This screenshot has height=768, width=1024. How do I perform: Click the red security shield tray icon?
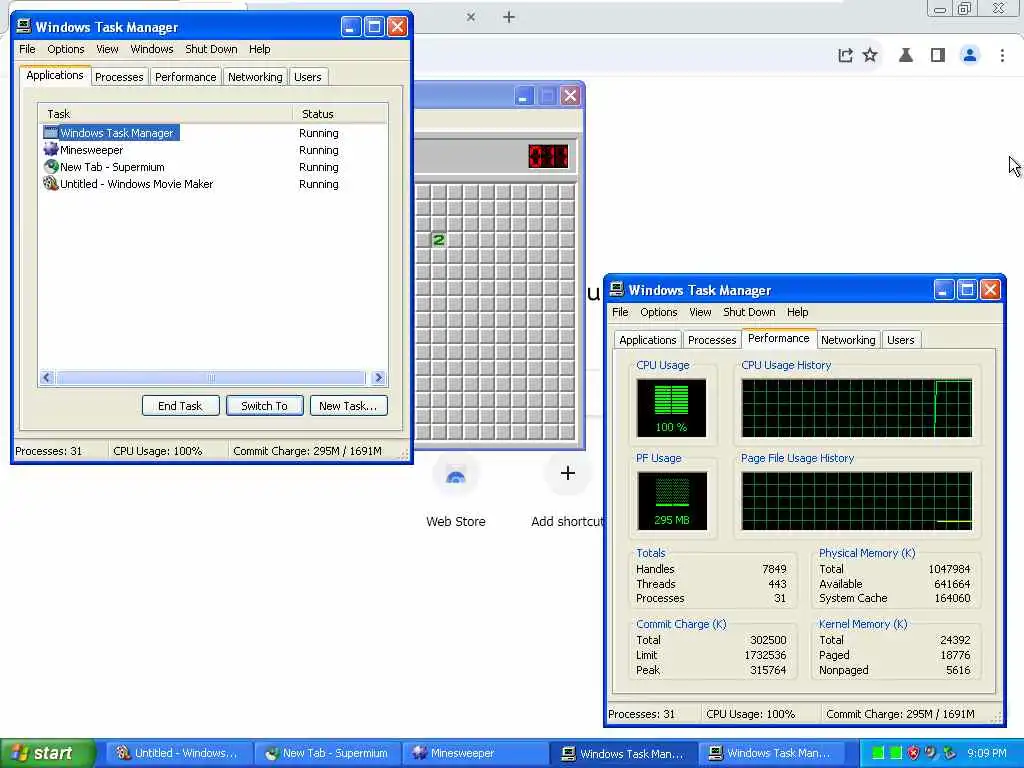913,753
